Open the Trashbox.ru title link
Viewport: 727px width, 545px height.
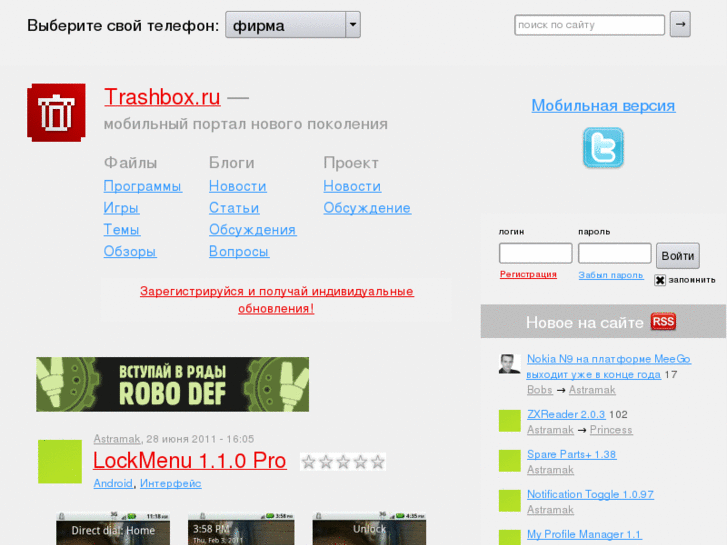pos(162,97)
